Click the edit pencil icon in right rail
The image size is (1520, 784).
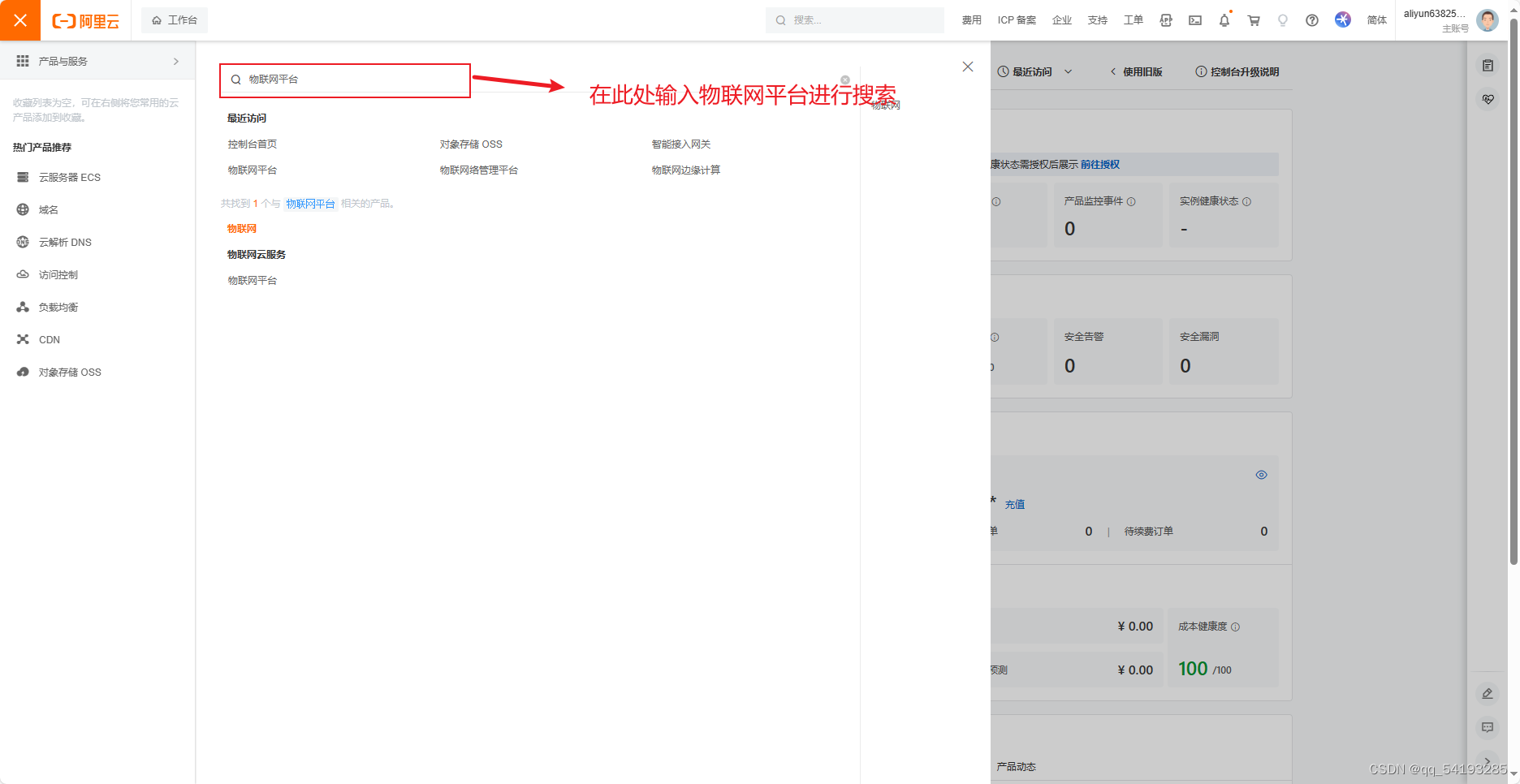(x=1488, y=694)
